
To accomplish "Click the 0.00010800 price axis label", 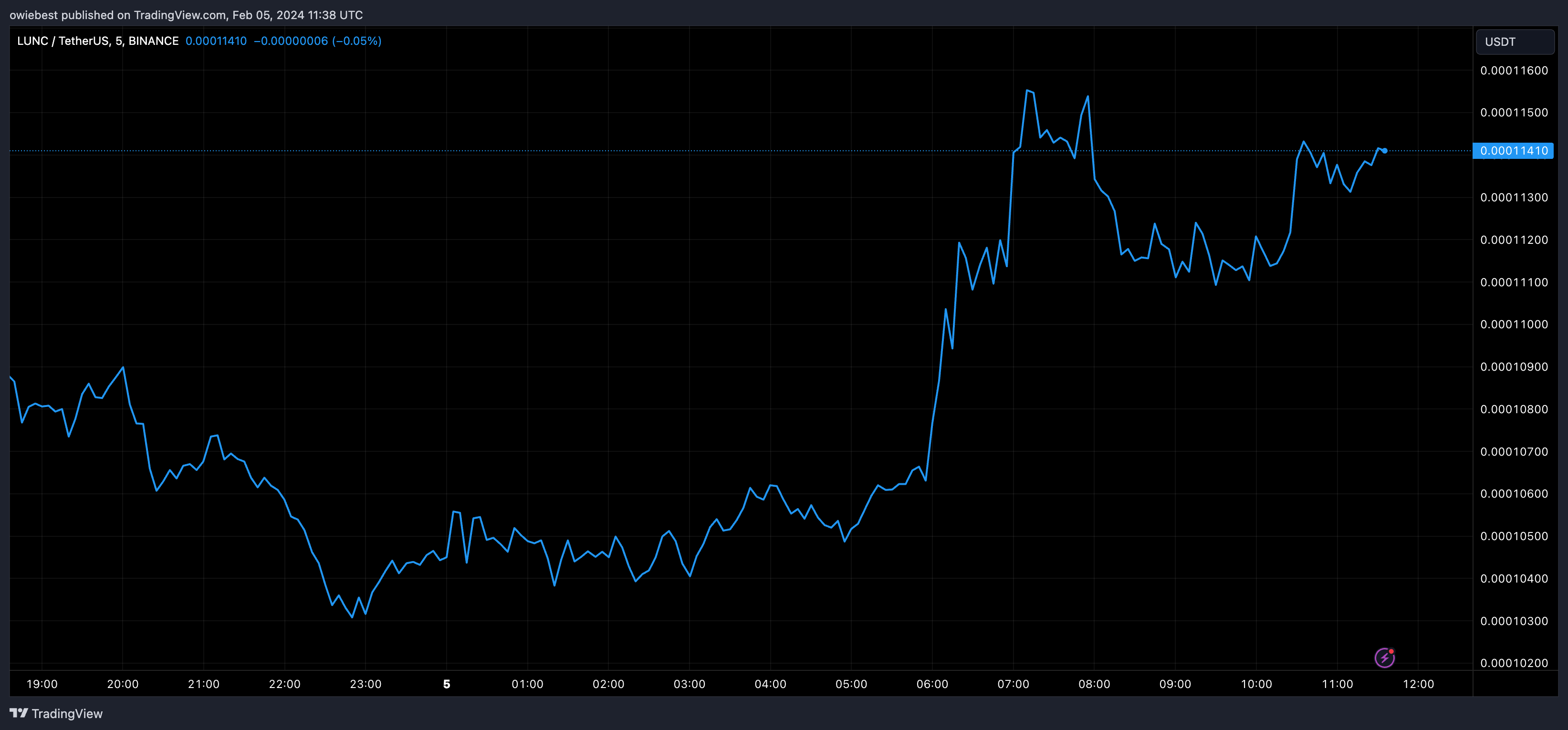I will click(1514, 409).
